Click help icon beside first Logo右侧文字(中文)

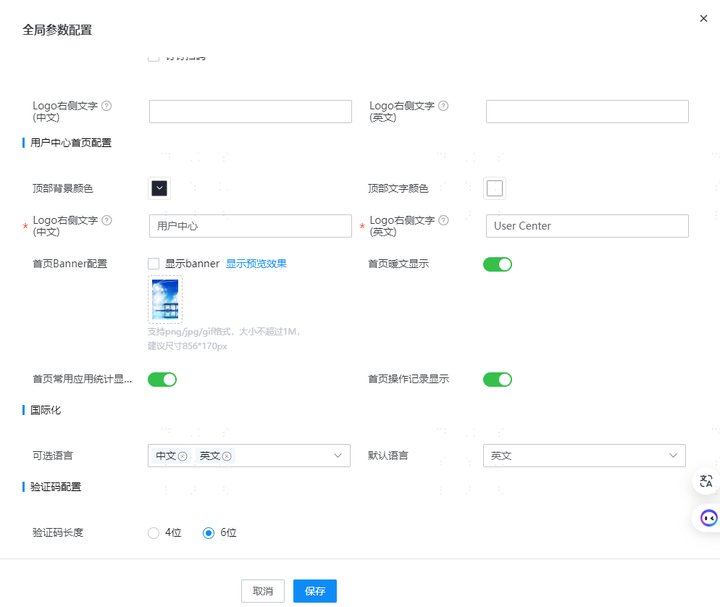(x=107, y=106)
